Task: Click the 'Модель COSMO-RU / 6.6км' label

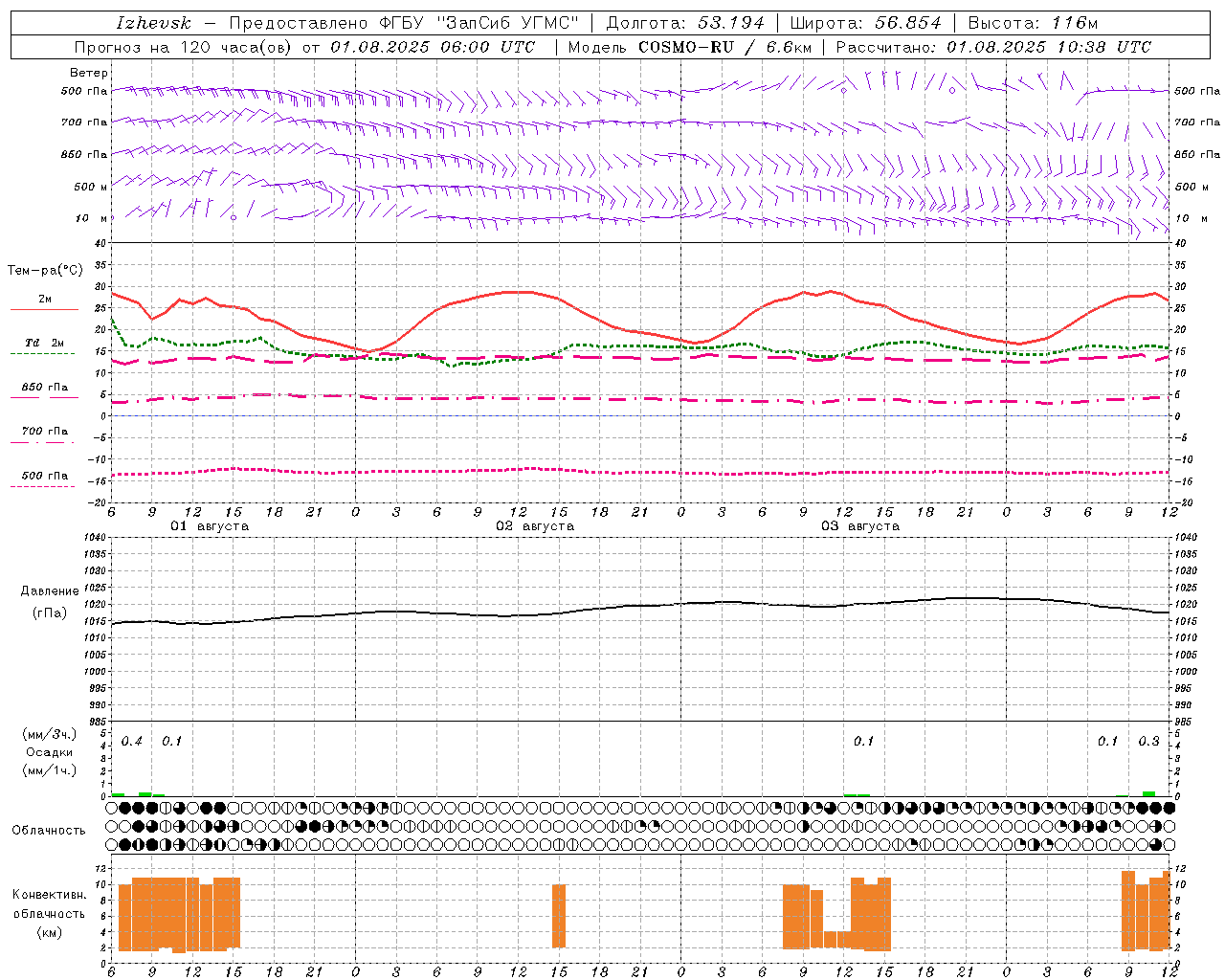Action: pos(689,47)
